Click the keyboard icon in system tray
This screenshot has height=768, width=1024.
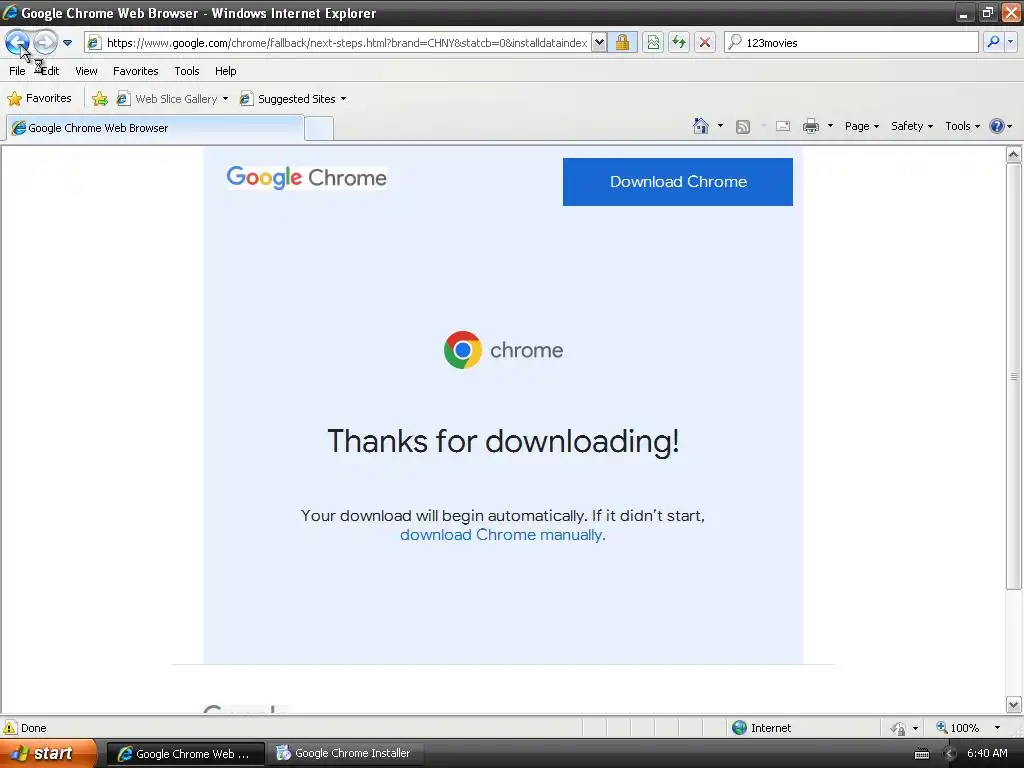point(921,754)
